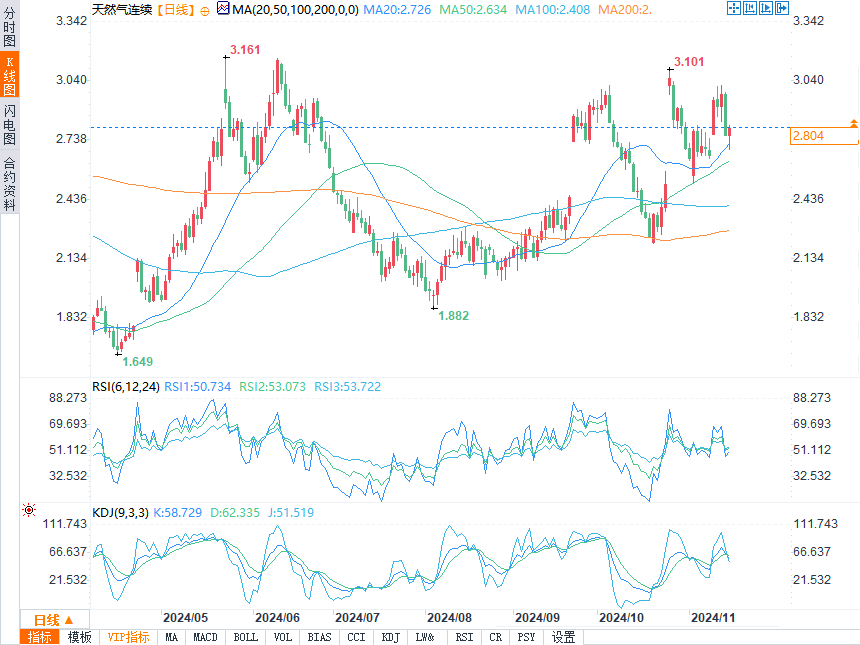Click the MA20:2.726 legend value
Screen dimensions: 860x645
[x=397, y=10]
